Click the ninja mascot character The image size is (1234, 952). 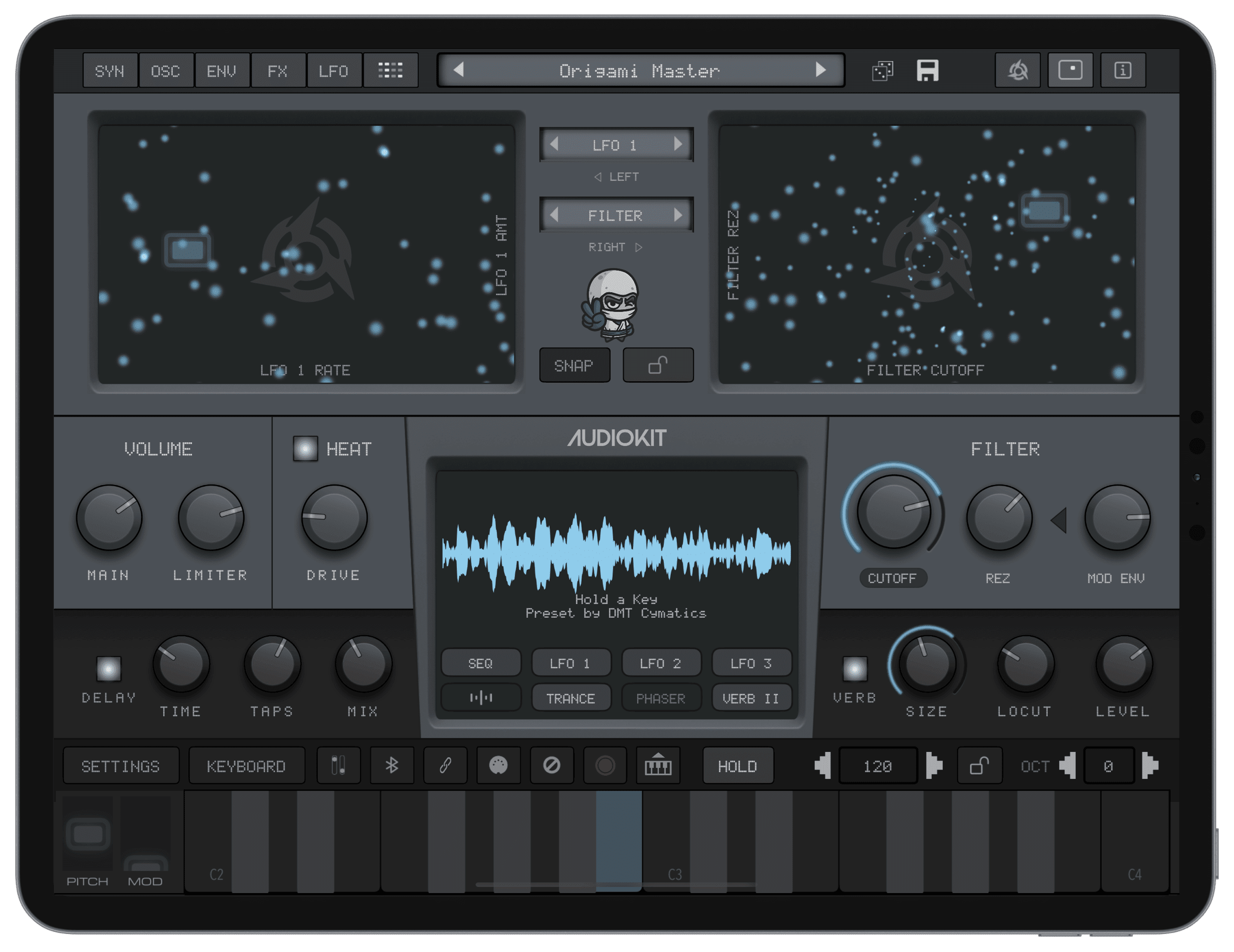click(x=612, y=305)
